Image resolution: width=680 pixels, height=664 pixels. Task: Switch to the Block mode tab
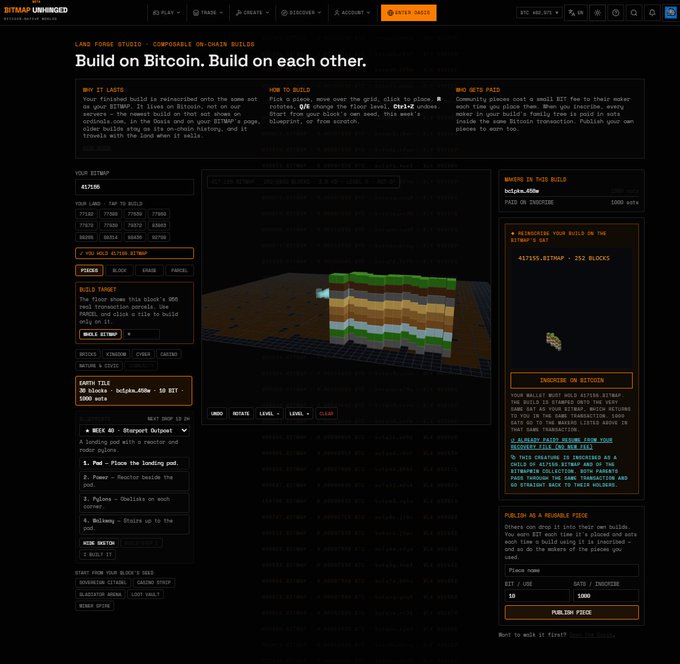(x=119, y=270)
